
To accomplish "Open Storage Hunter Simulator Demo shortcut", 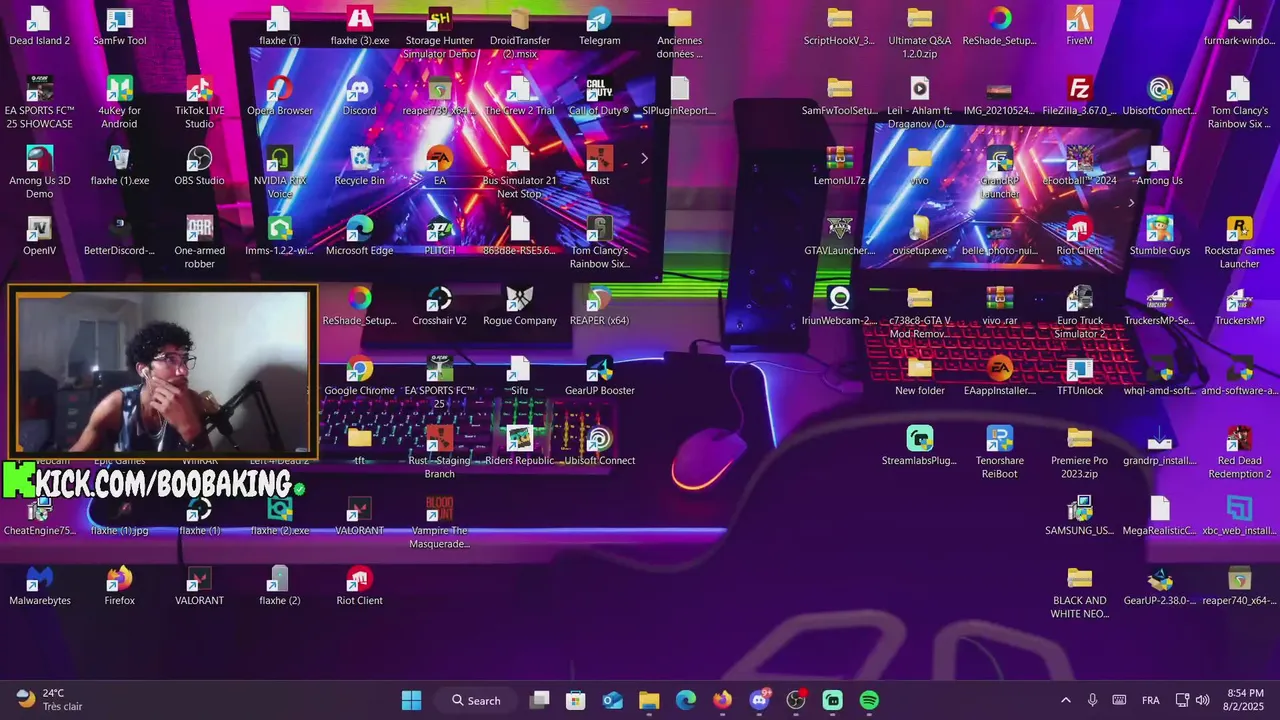I will (440, 33).
